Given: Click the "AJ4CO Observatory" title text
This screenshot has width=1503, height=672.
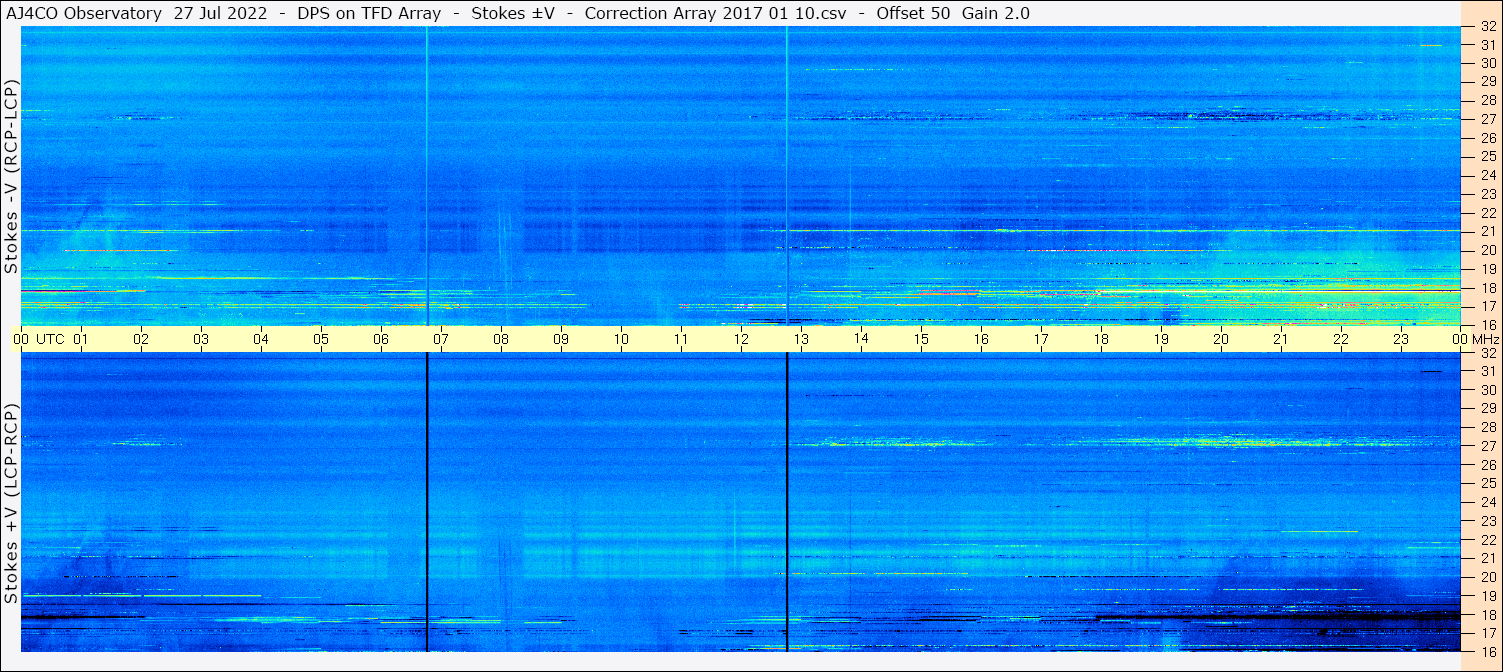Looking at the screenshot, I should (x=83, y=13).
